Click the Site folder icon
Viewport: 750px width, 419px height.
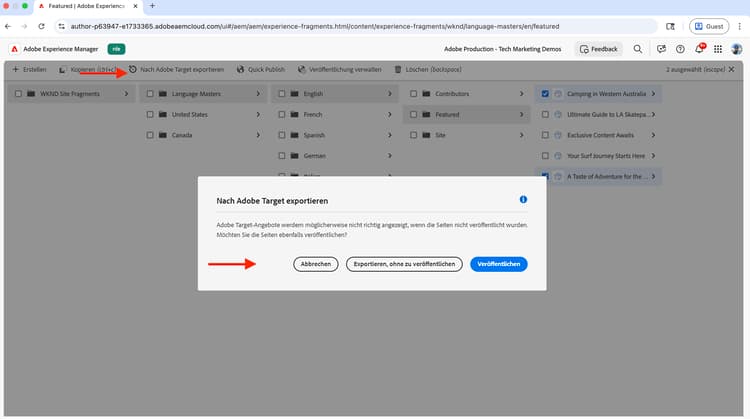point(426,135)
